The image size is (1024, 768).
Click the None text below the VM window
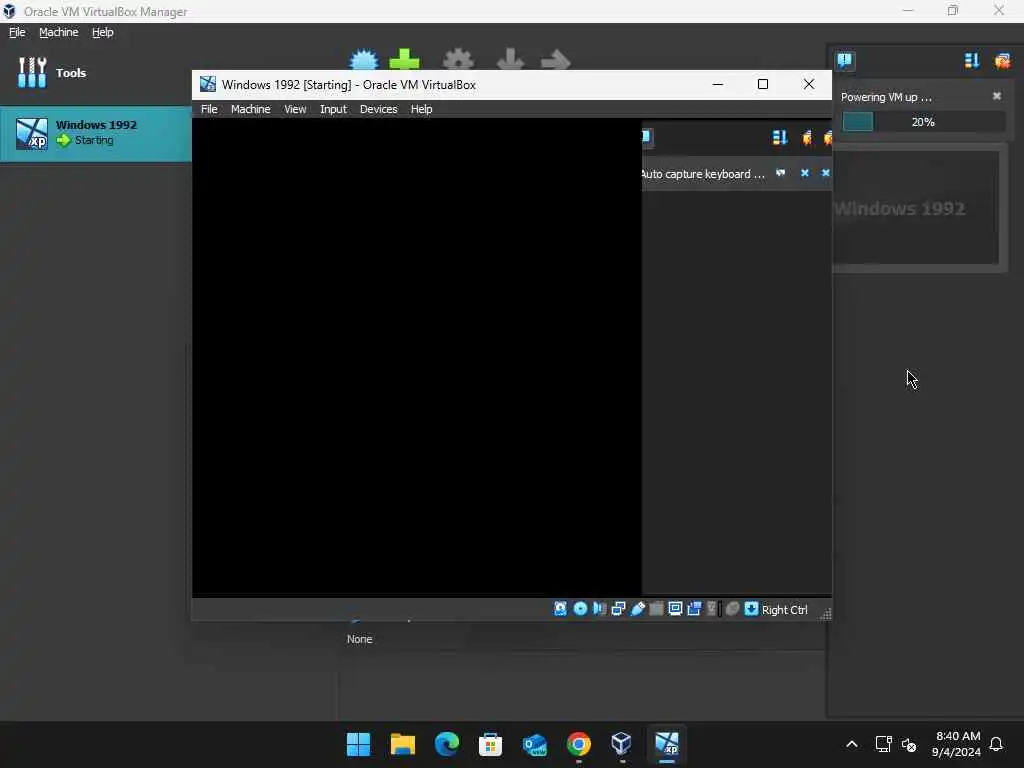pos(359,639)
